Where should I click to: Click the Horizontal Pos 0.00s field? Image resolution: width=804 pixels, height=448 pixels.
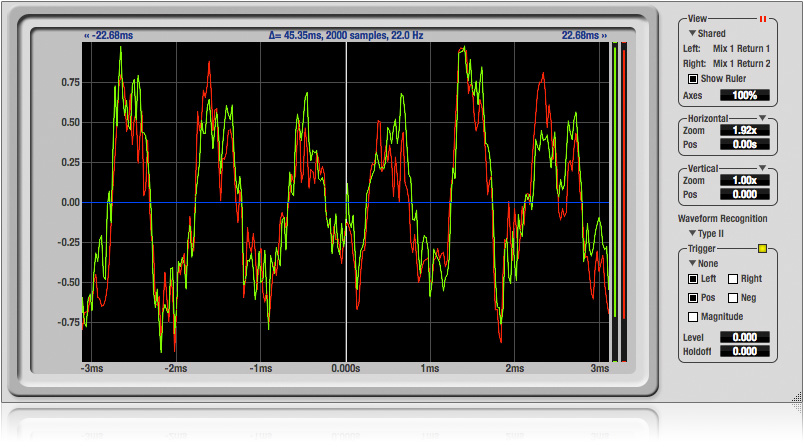tap(745, 145)
